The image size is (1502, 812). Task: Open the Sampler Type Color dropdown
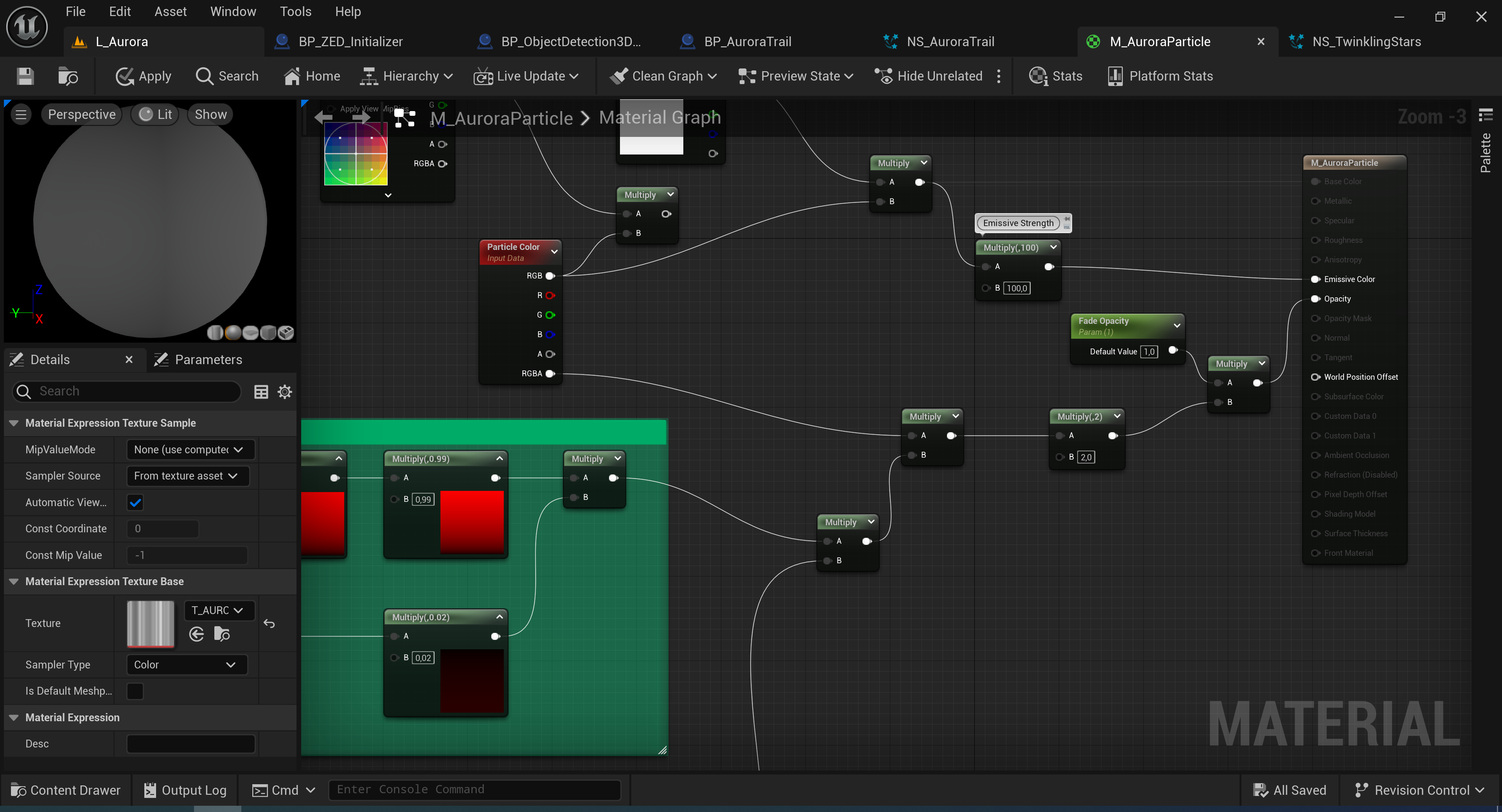pyautogui.click(x=187, y=665)
